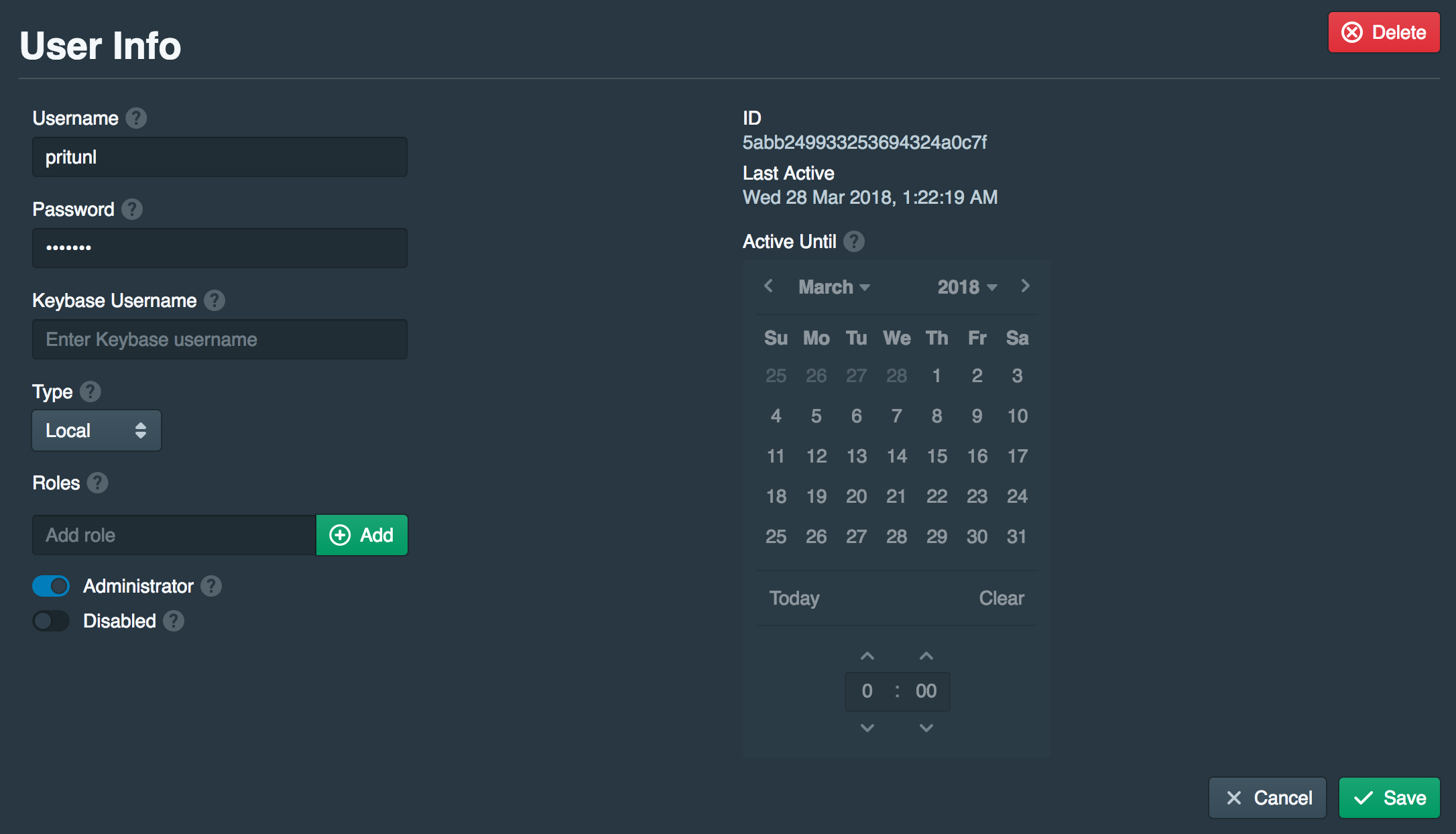Focus the Username field with pritunl
The image size is (1456, 834).
point(220,157)
